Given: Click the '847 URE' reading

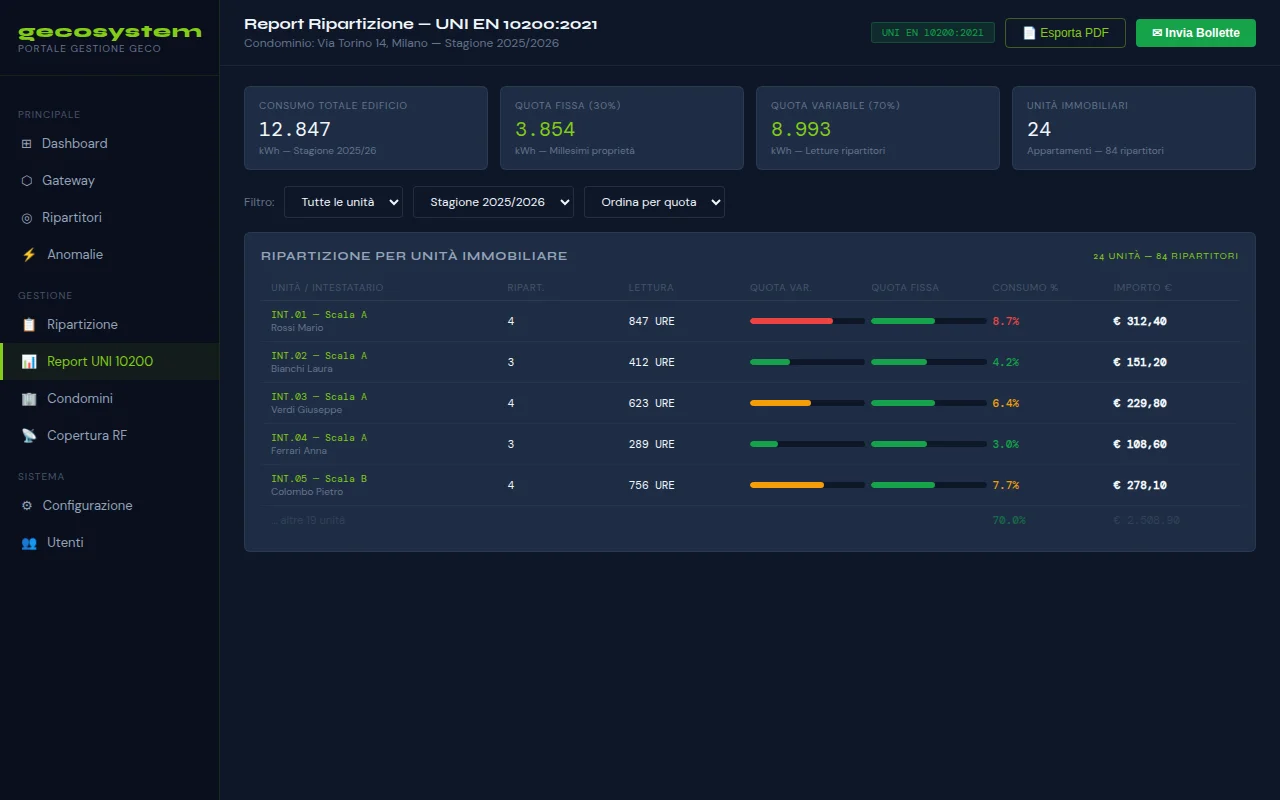Looking at the screenshot, I should [652, 321].
